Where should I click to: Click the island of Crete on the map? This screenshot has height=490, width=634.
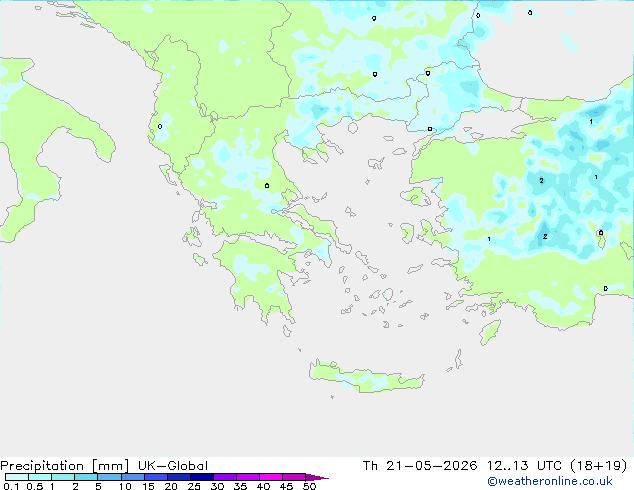click(x=366, y=377)
